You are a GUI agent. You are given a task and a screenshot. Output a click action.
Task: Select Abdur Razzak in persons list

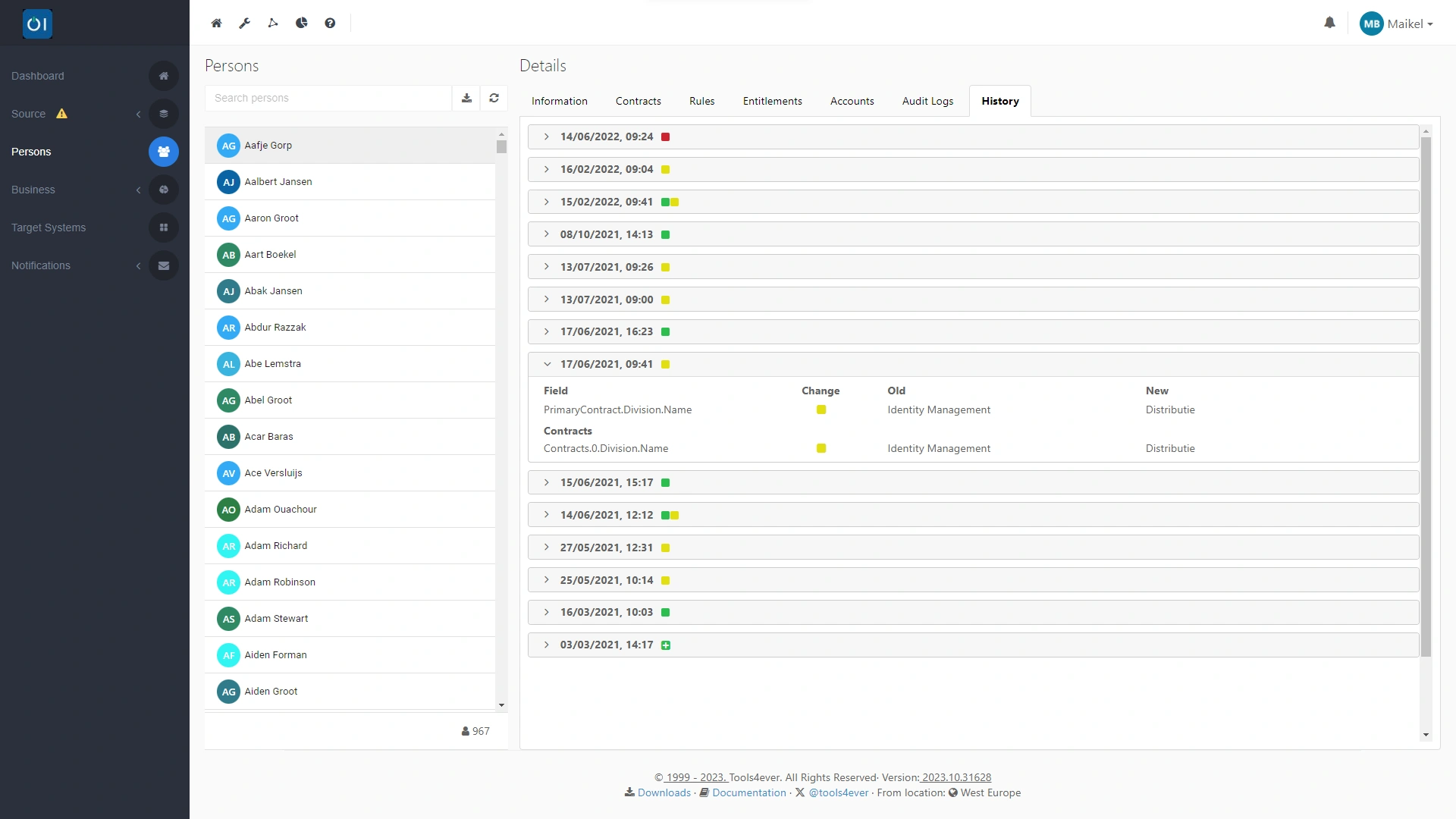tap(350, 328)
